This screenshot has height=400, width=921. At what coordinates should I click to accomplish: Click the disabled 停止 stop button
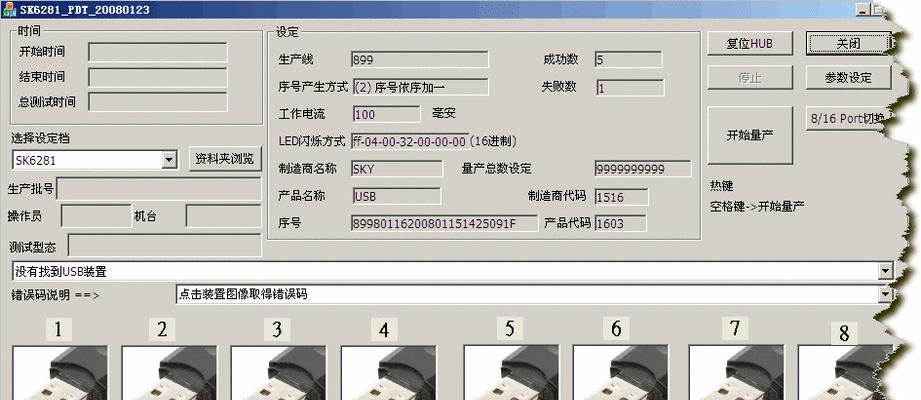point(749,78)
